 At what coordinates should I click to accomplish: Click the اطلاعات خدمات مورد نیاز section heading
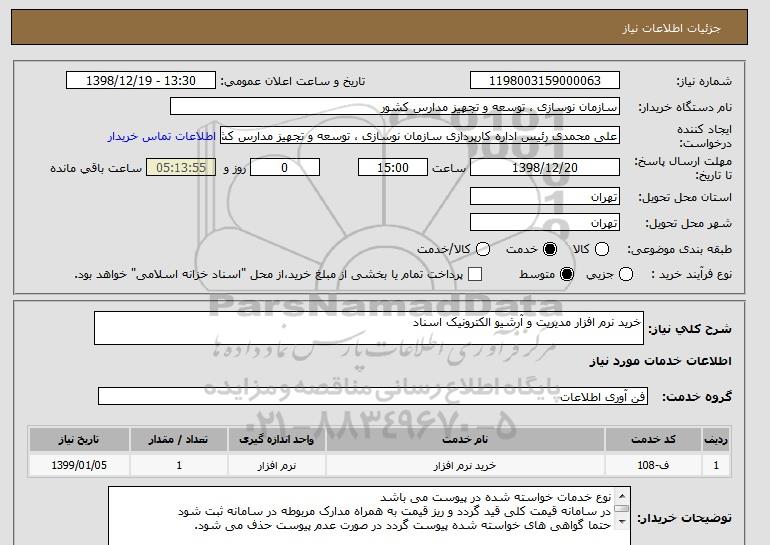[x=660, y=361]
